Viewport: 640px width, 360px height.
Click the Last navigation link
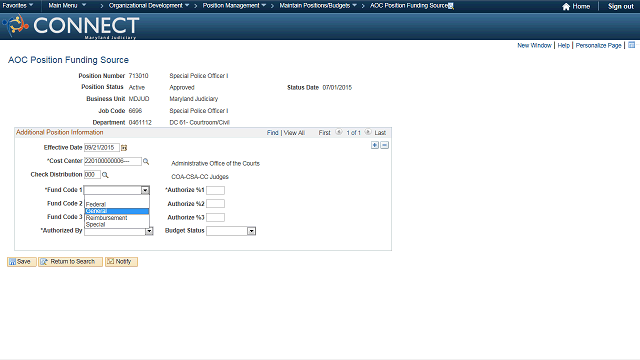pyautogui.click(x=380, y=133)
